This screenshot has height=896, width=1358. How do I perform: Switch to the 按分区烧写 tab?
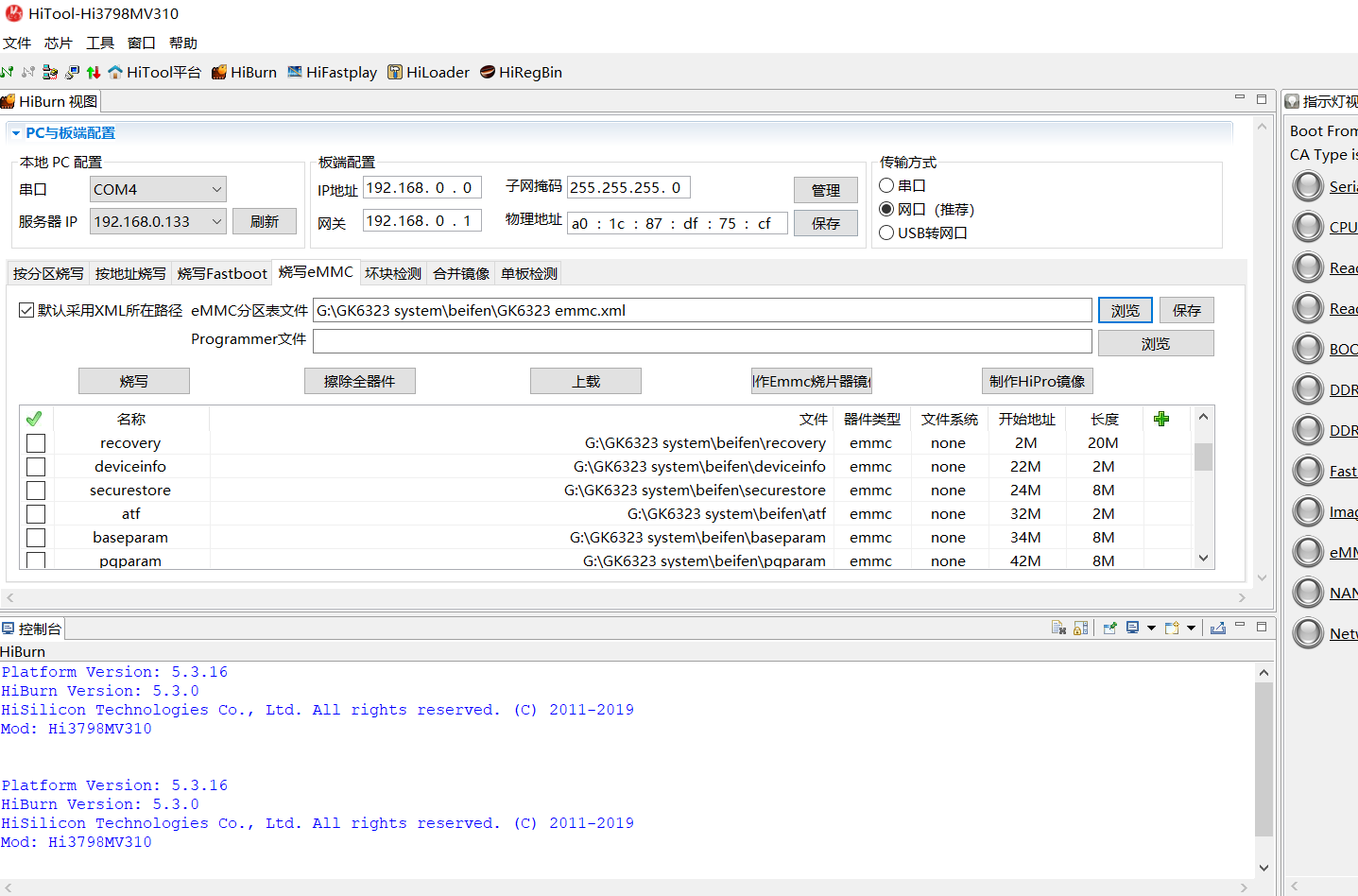click(48, 273)
